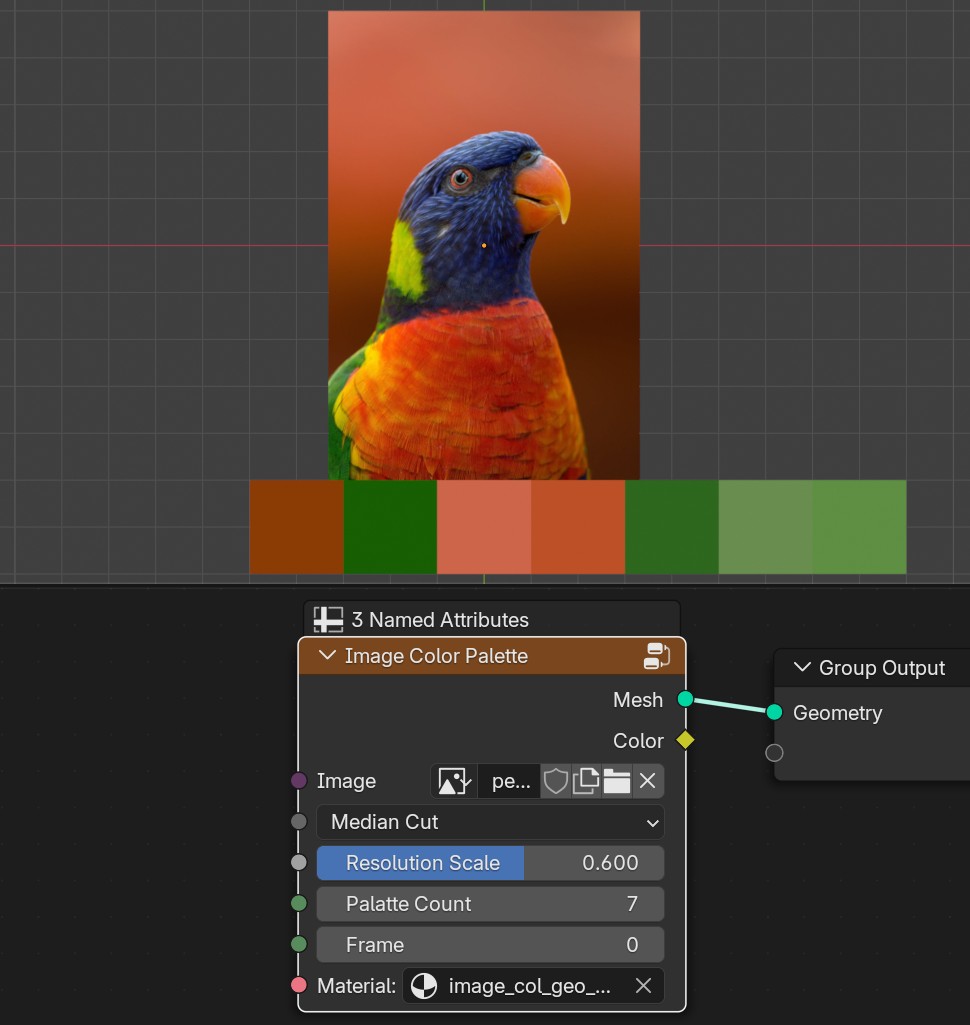Click the Geometry input socket
This screenshot has height=1025, width=970.
click(774, 712)
